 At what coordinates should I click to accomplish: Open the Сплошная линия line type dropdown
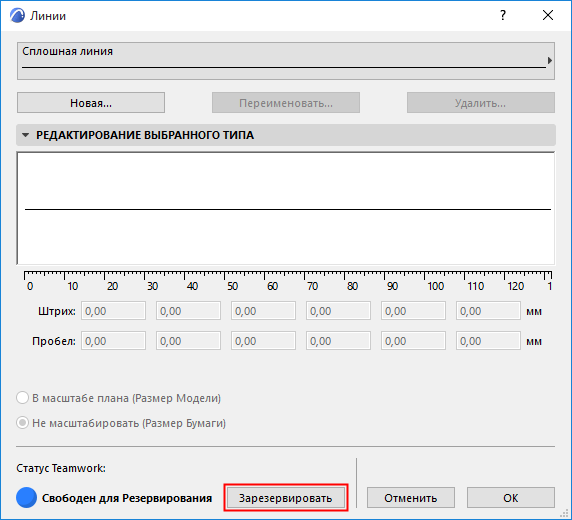coord(286,61)
